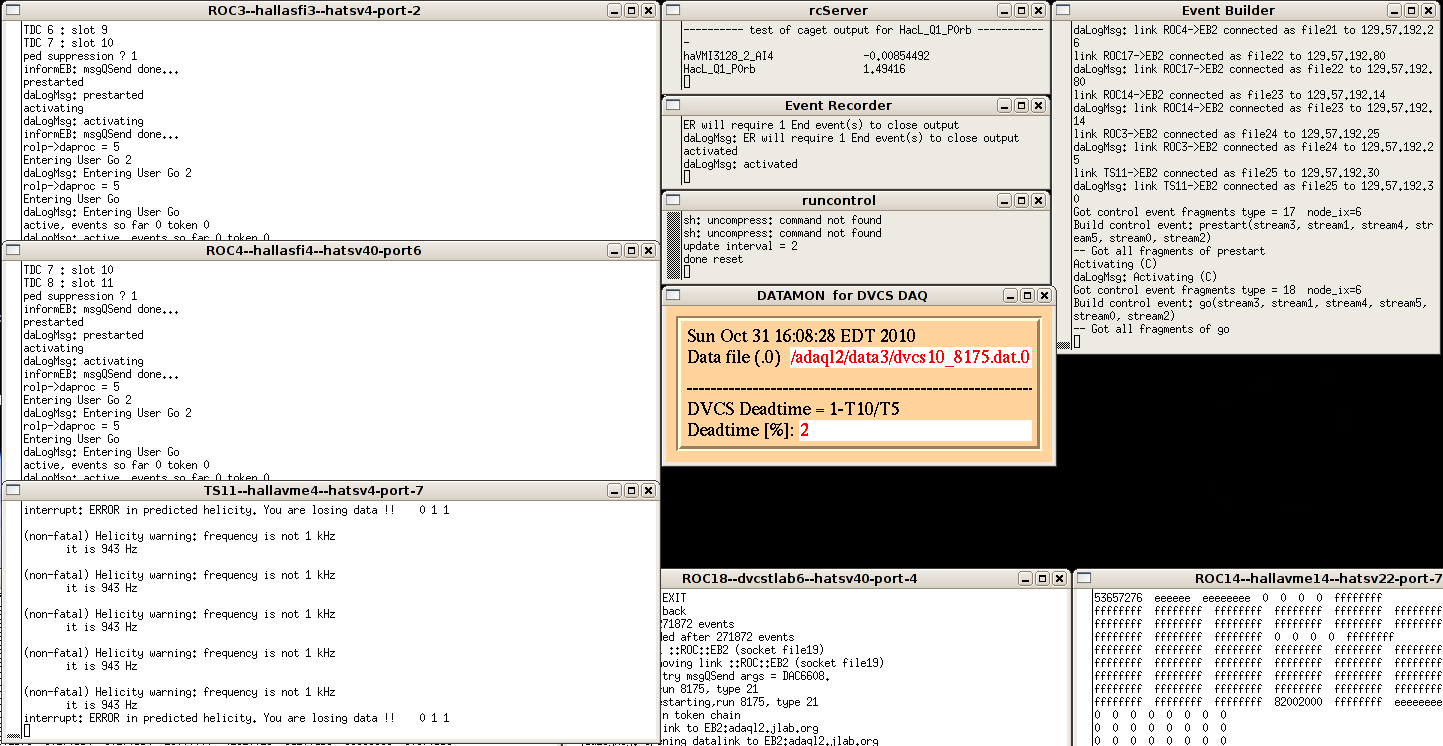Close the TS11 terminal window
The width and height of the screenshot is (1443, 746).
pyautogui.click(x=648, y=490)
